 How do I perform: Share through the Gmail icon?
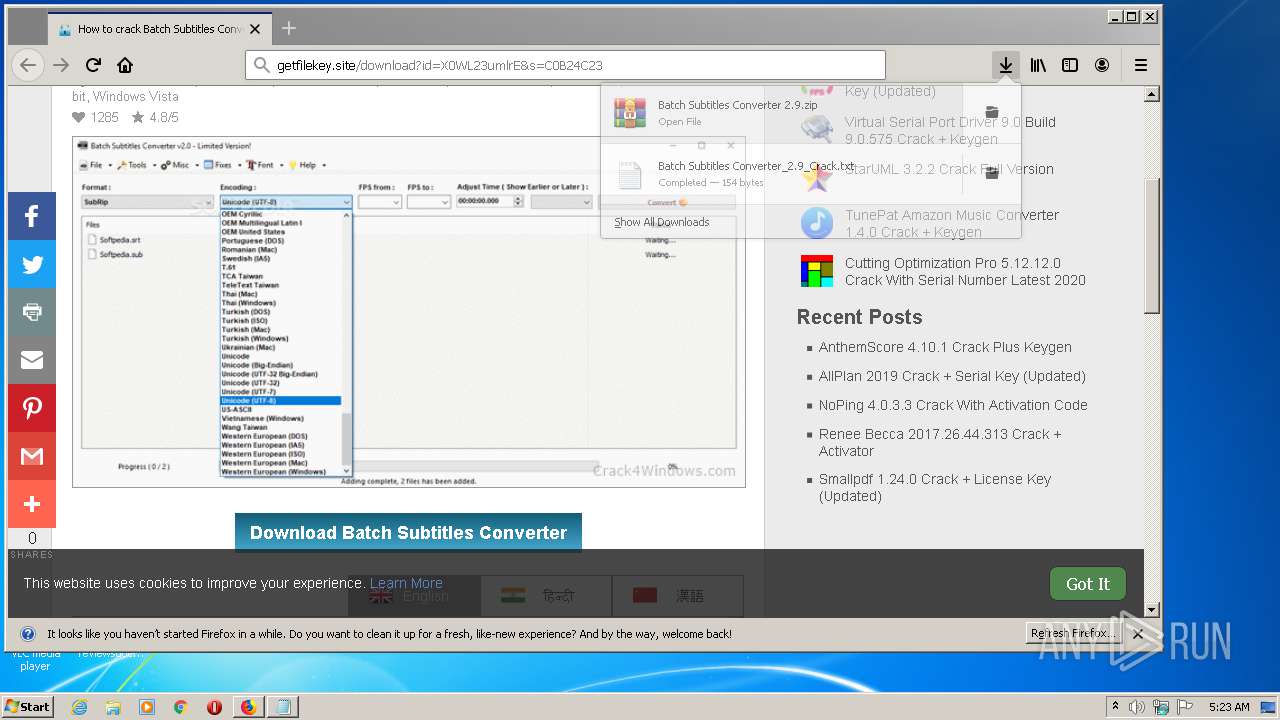32,456
